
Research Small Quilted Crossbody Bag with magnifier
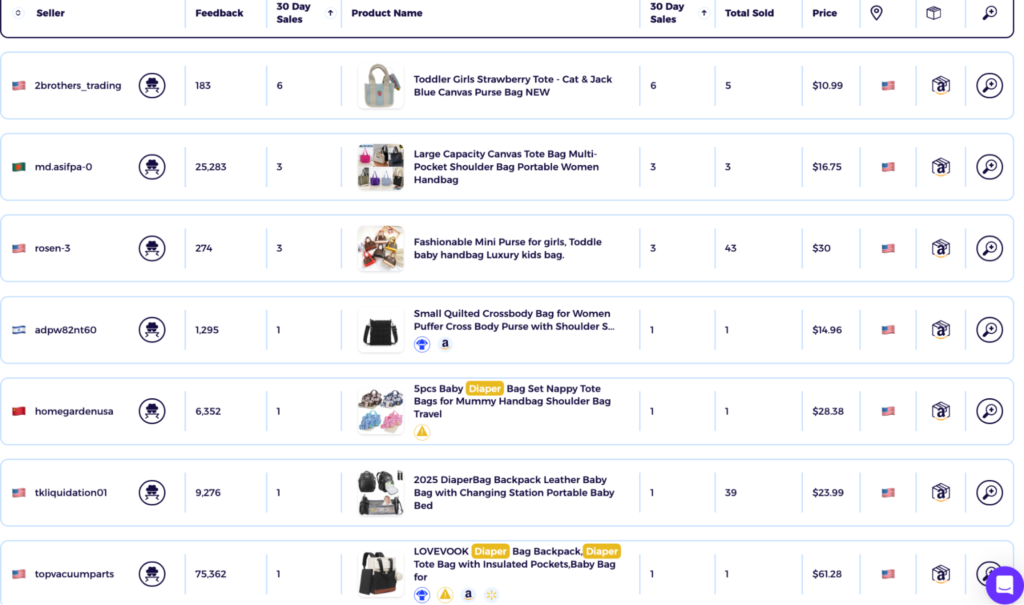point(989,330)
